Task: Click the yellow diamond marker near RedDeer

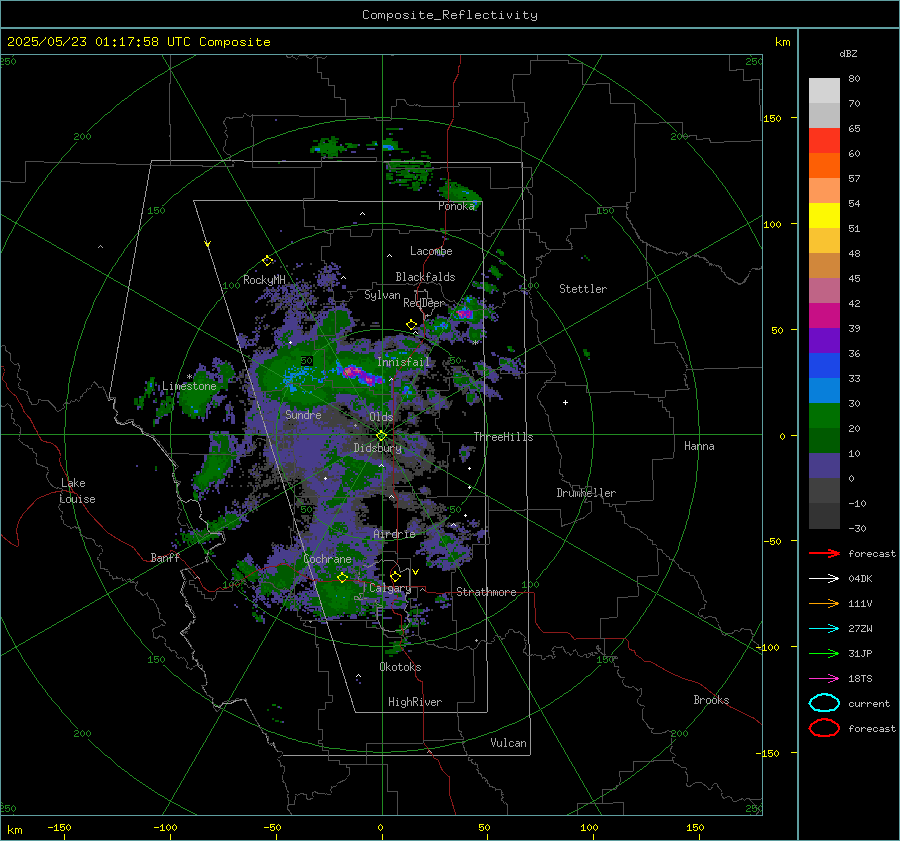Action: (411, 325)
